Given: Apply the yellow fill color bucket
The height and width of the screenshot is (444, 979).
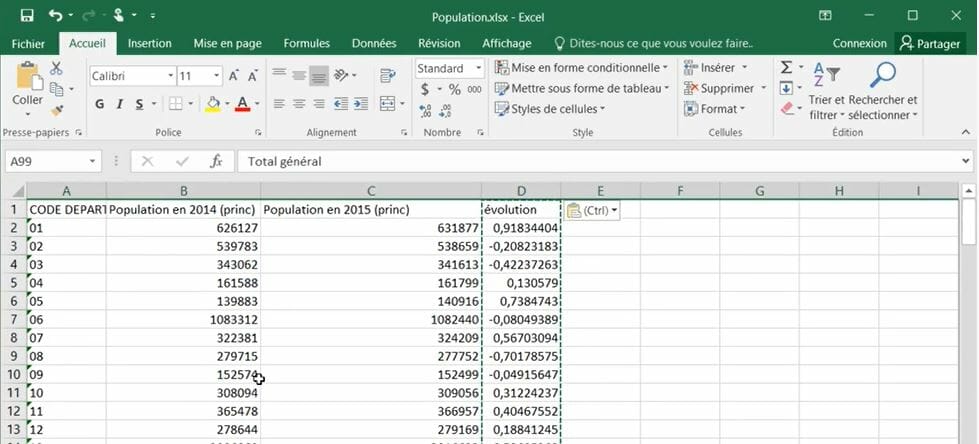Looking at the screenshot, I should [213, 104].
